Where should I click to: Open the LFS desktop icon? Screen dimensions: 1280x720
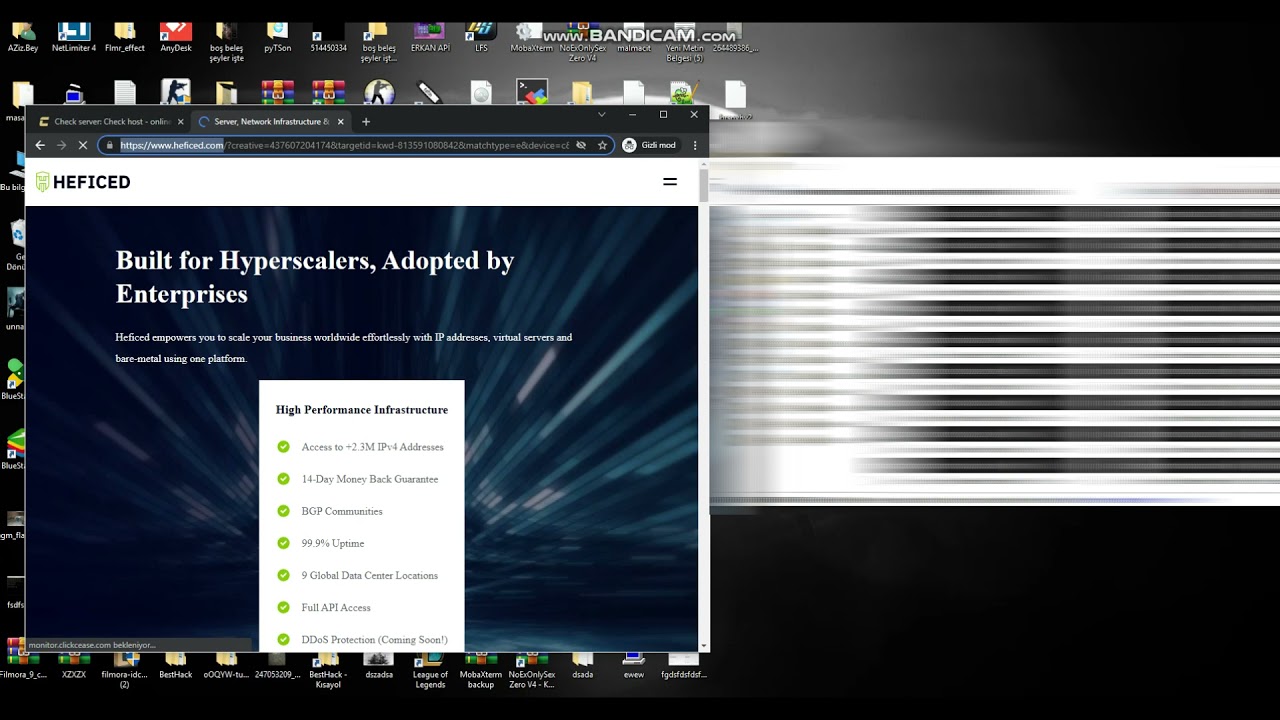click(481, 38)
